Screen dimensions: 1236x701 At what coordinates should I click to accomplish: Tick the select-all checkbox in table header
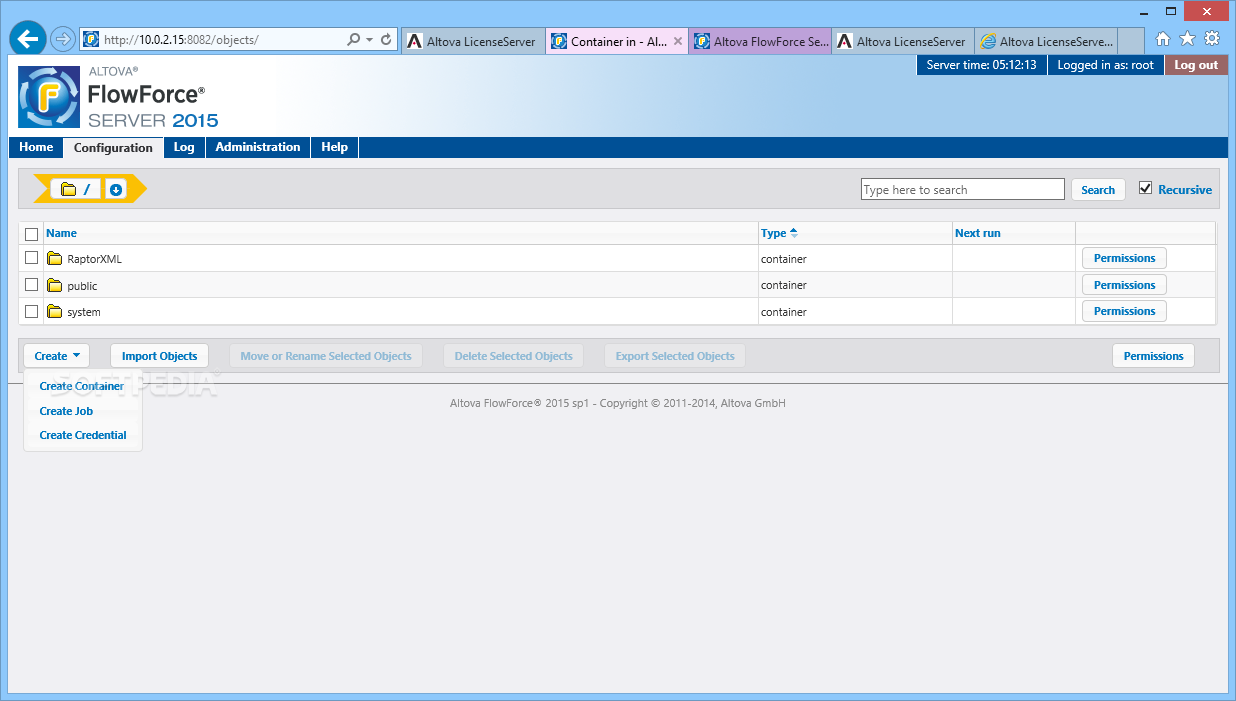pos(31,234)
